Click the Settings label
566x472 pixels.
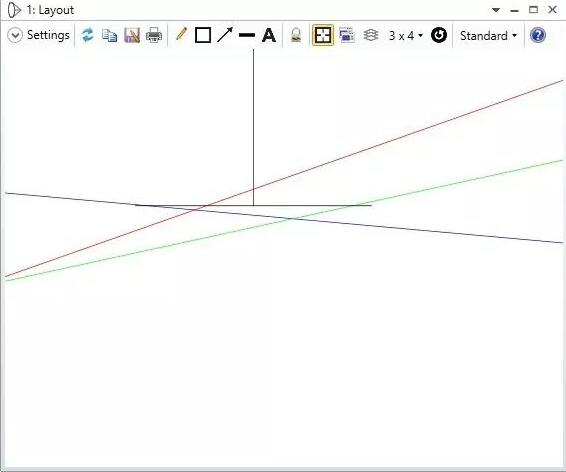(x=48, y=35)
